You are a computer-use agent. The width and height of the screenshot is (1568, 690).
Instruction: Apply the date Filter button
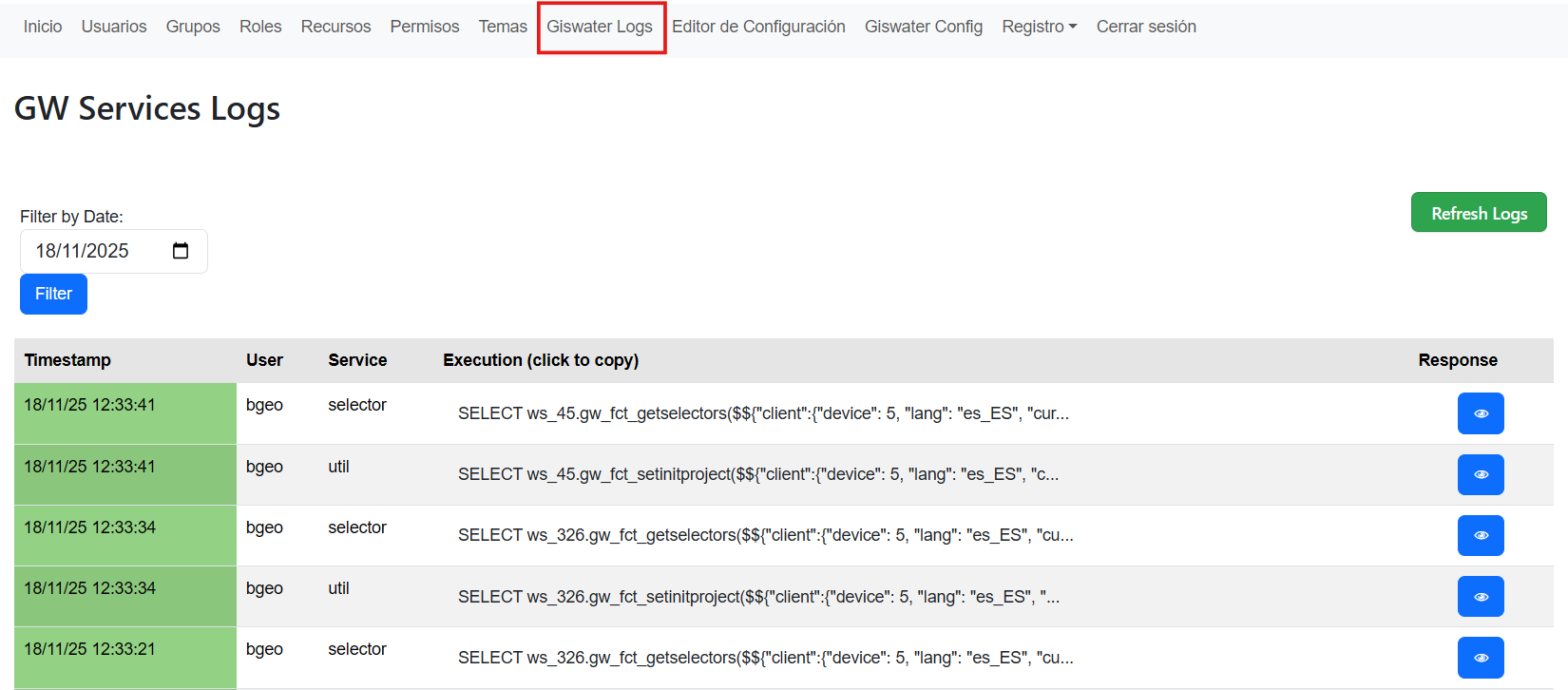[53, 294]
